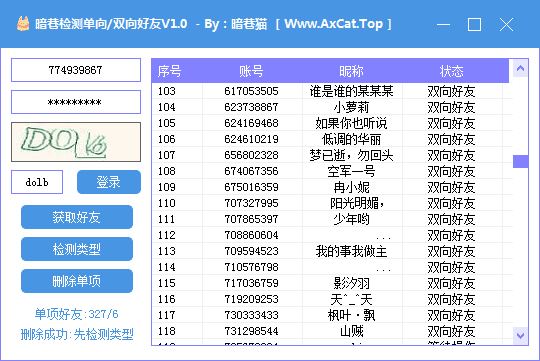Image resolution: width=540 pixels, height=361 pixels.
Task: Click the account number input field
Action: (76, 70)
